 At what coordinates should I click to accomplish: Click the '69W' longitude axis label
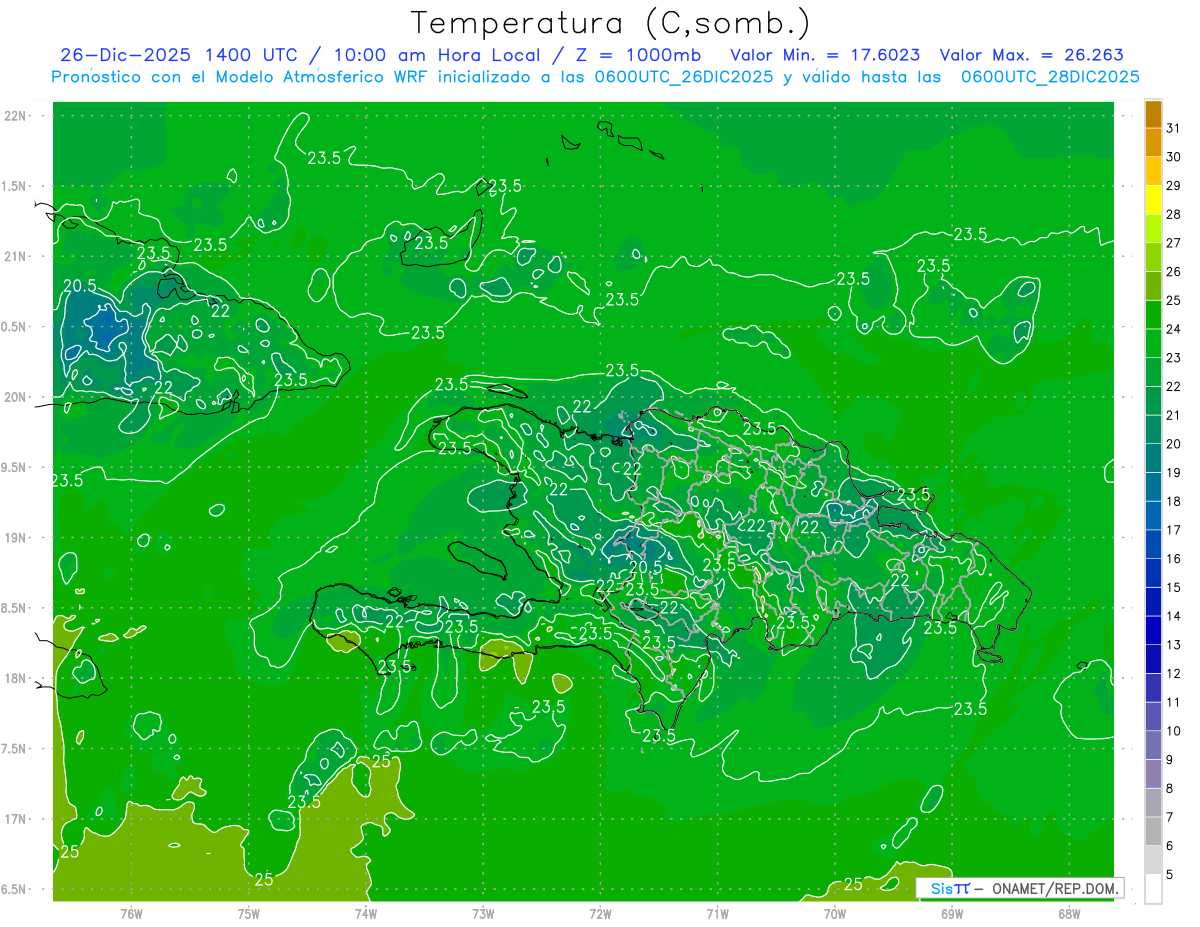pyautogui.click(x=952, y=913)
